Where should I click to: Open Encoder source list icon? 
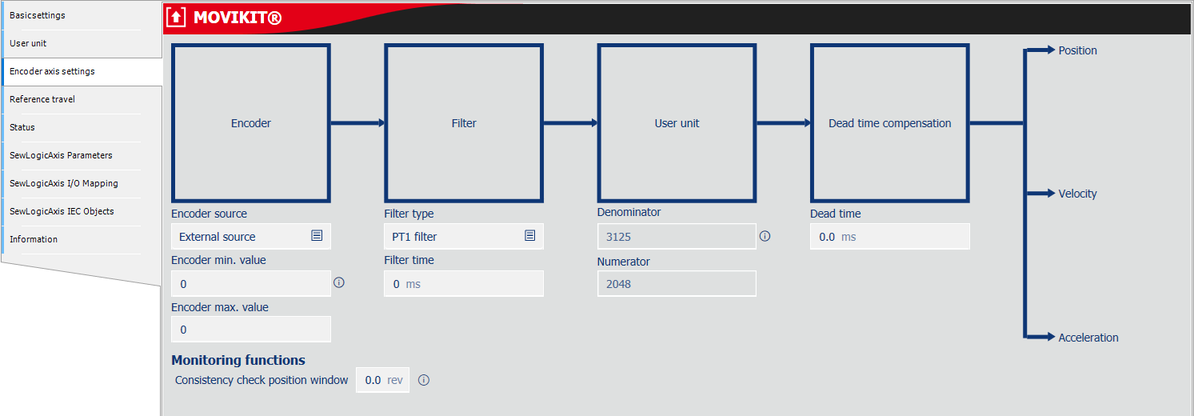pyautogui.click(x=316, y=236)
